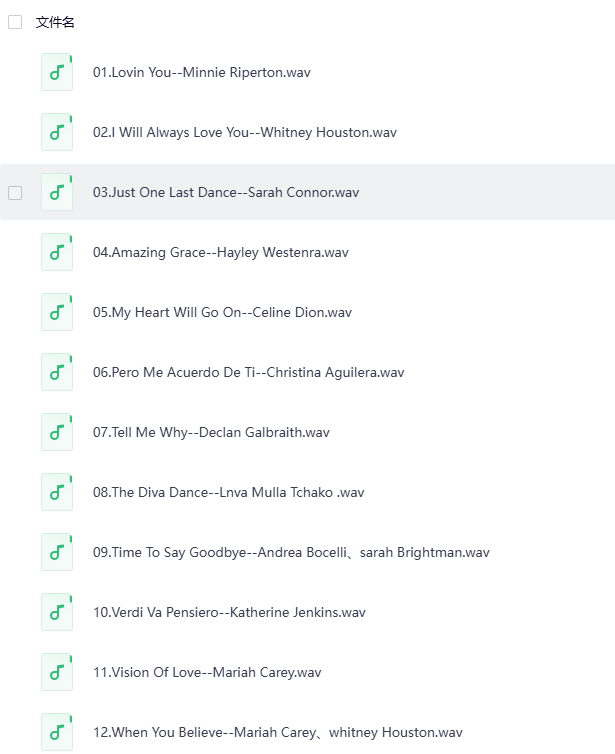Click the music icon beside Amazing Grace
Screen dimensions: 615x754
point(57,252)
